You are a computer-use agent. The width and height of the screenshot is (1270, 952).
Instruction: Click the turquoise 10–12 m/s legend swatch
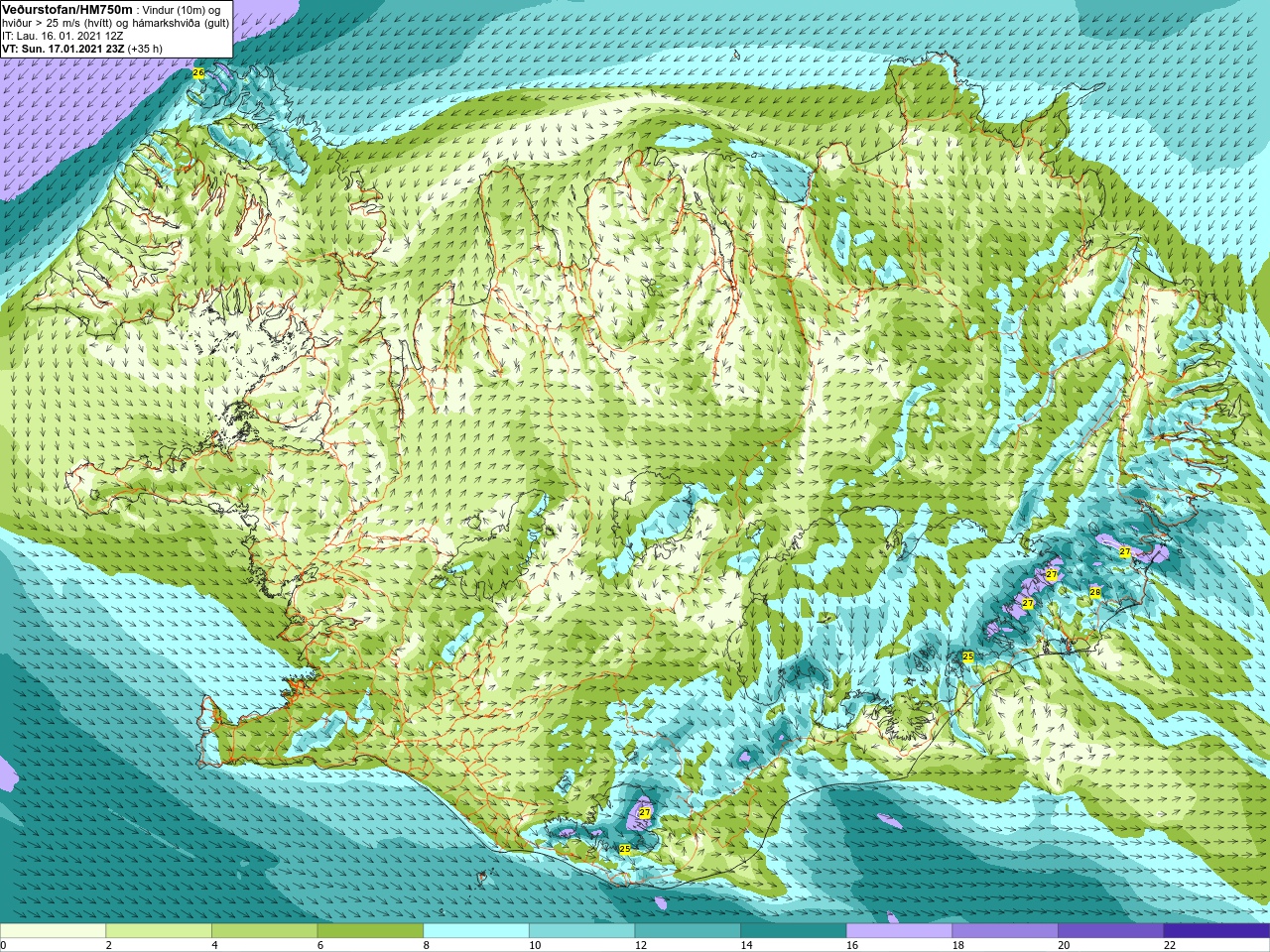coord(581,931)
